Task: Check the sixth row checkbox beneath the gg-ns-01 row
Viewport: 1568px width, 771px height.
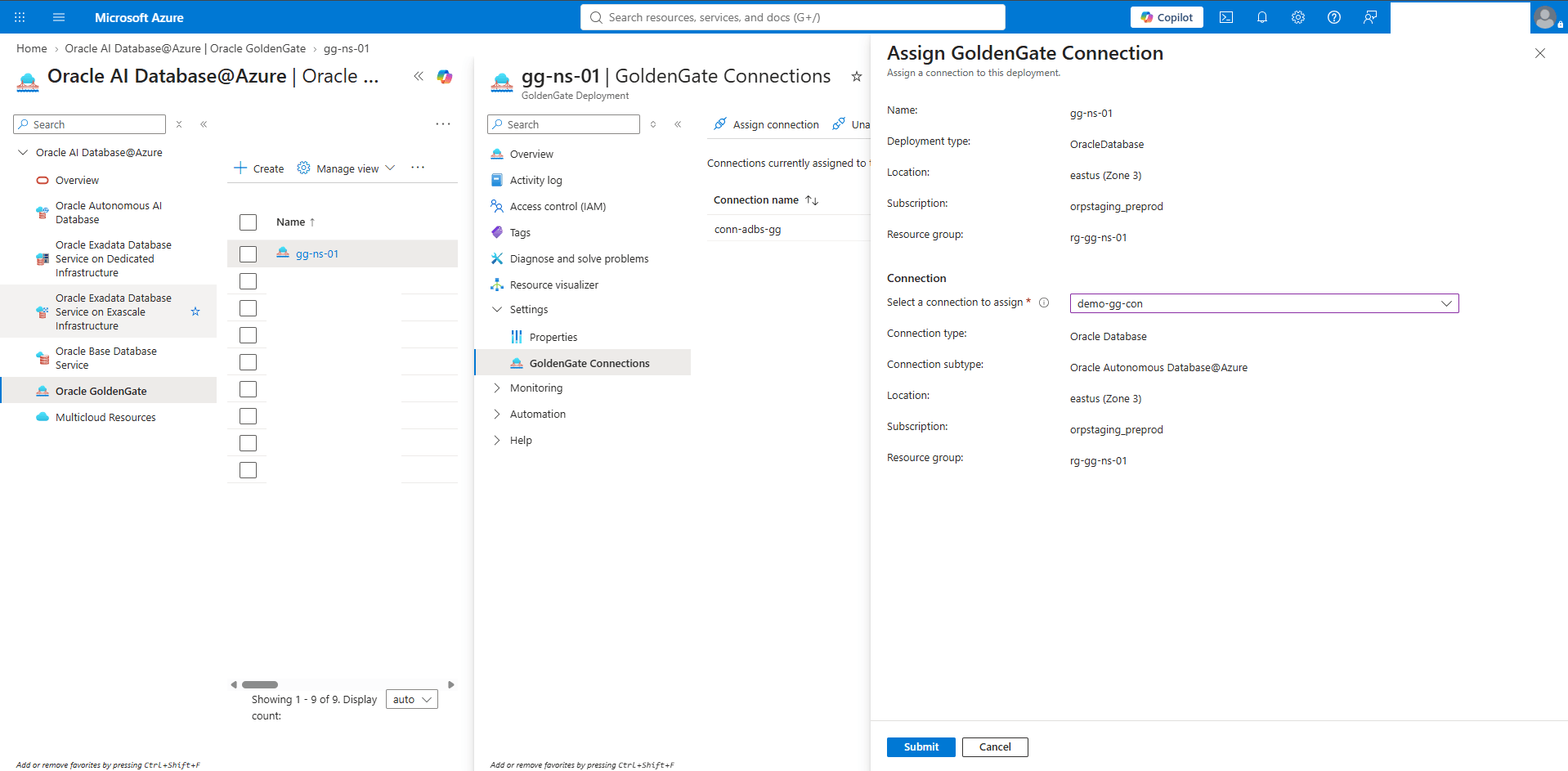Action: tap(249, 416)
